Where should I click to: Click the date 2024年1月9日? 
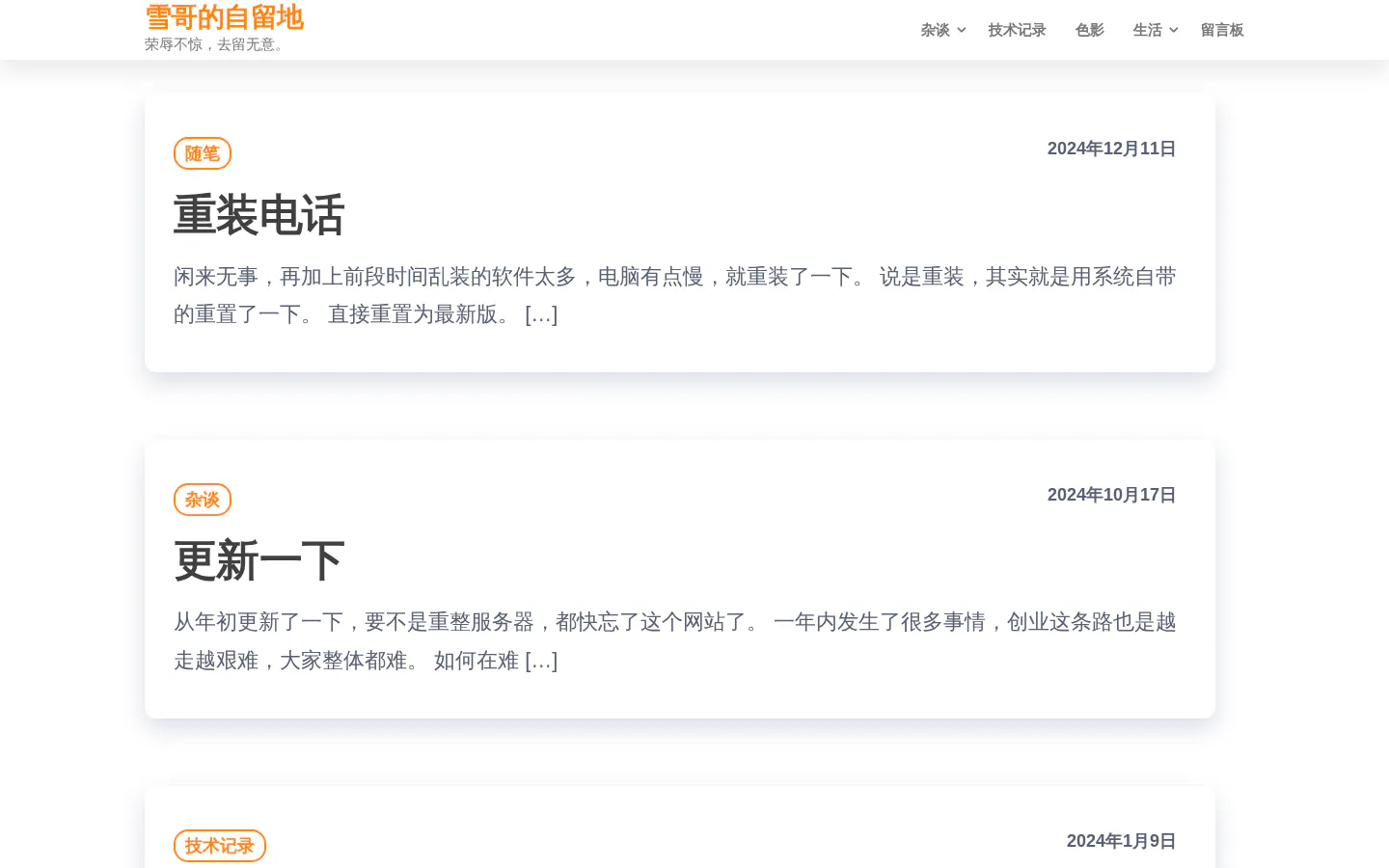coord(1121,841)
